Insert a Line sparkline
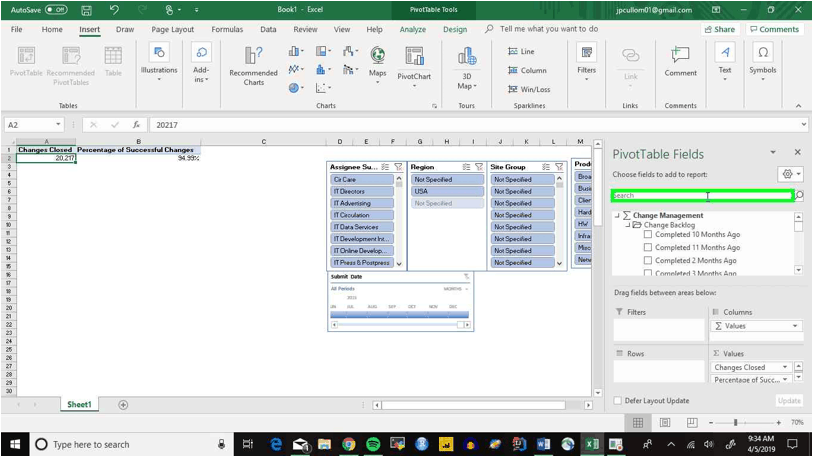Screen dimensions: 813x457 pyautogui.click(x=522, y=51)
